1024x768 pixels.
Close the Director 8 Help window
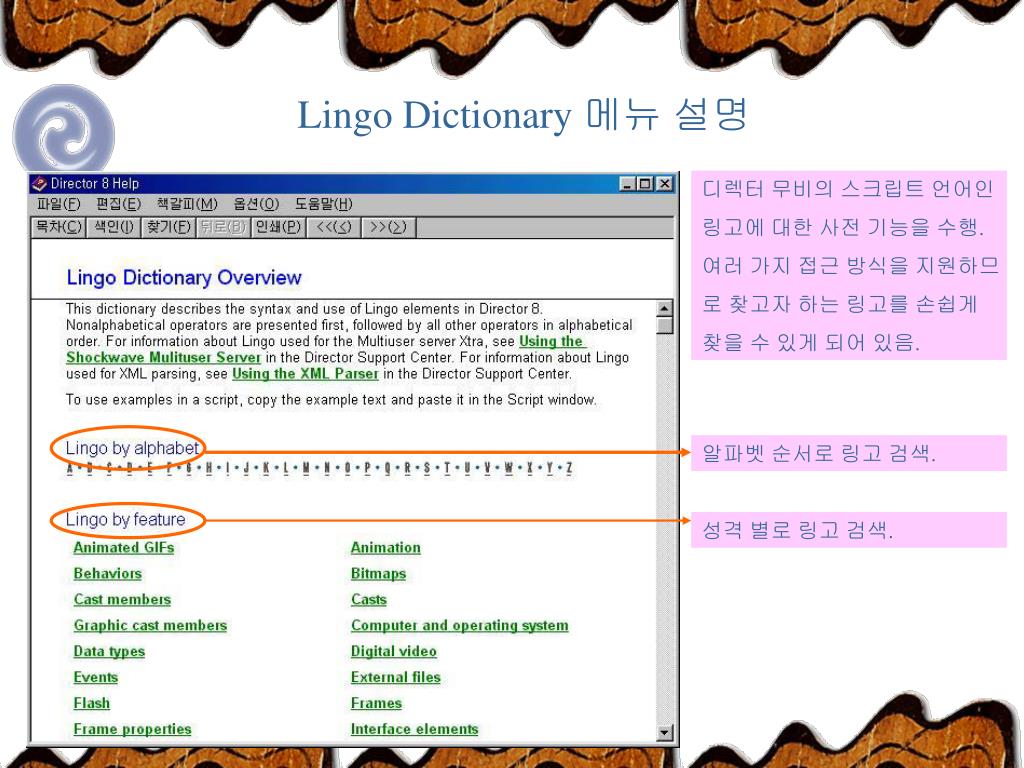point(664,184)
